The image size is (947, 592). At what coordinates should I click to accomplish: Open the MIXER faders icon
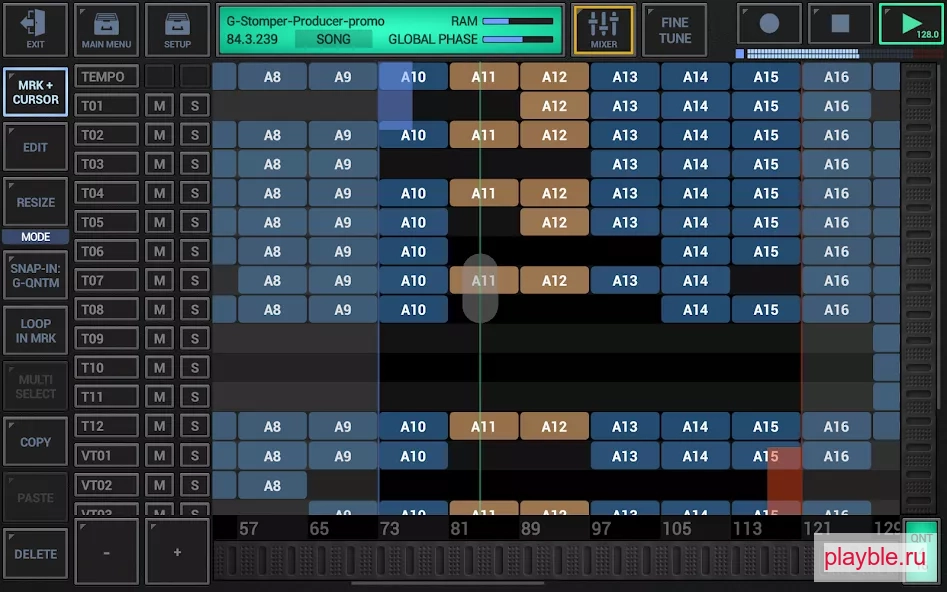pos(603,30)
